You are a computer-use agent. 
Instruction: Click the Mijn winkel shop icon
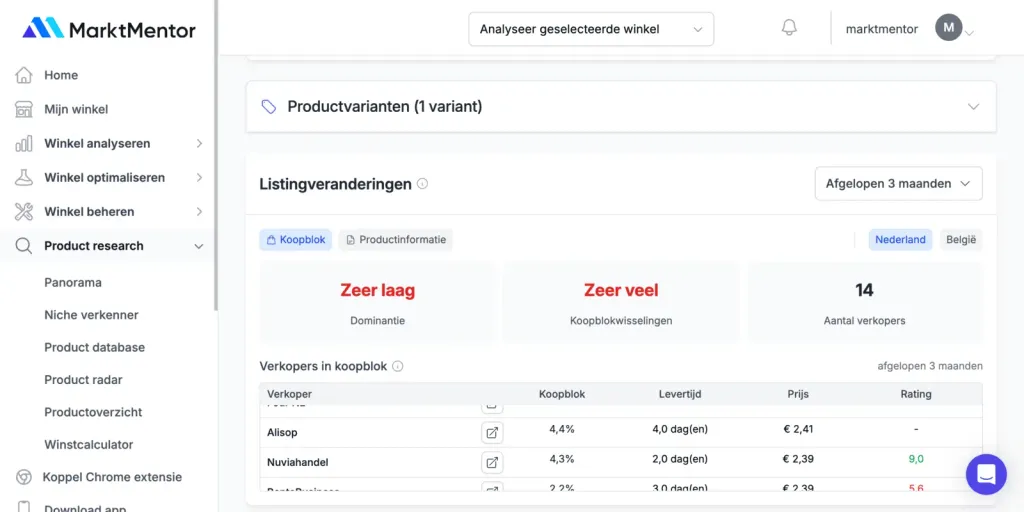click(x=24, y=109)
